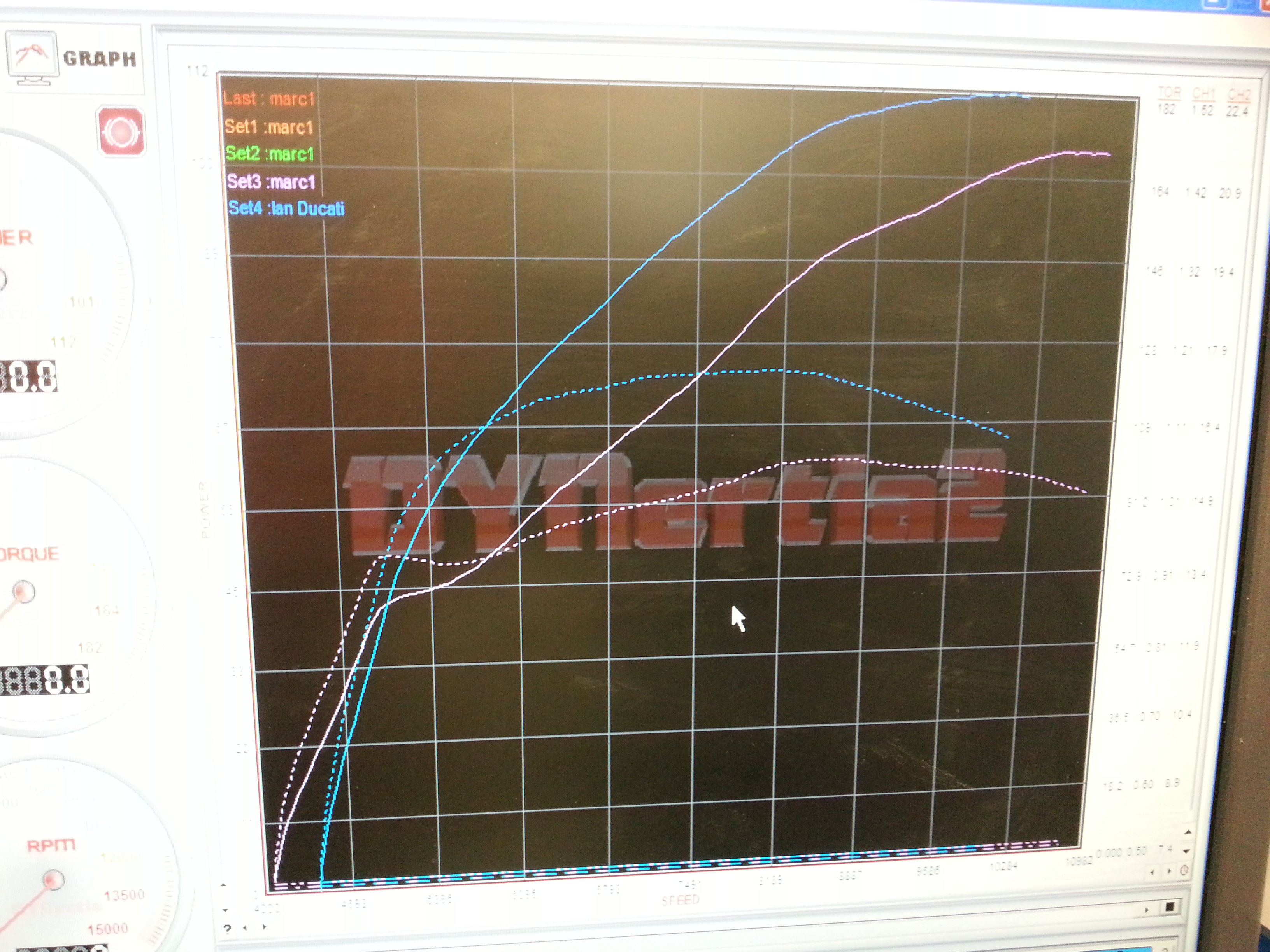Click the 10882 x-axis tick value
The width and height of the screenshot is (1270, 952).
click(1079, 862)
